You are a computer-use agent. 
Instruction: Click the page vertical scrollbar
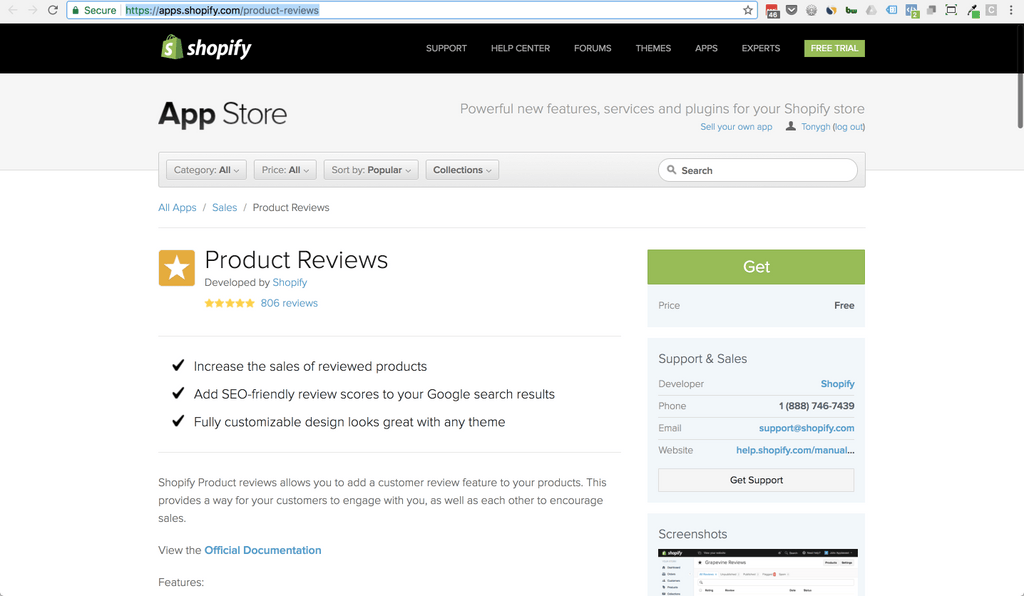tap(1019, 78)
